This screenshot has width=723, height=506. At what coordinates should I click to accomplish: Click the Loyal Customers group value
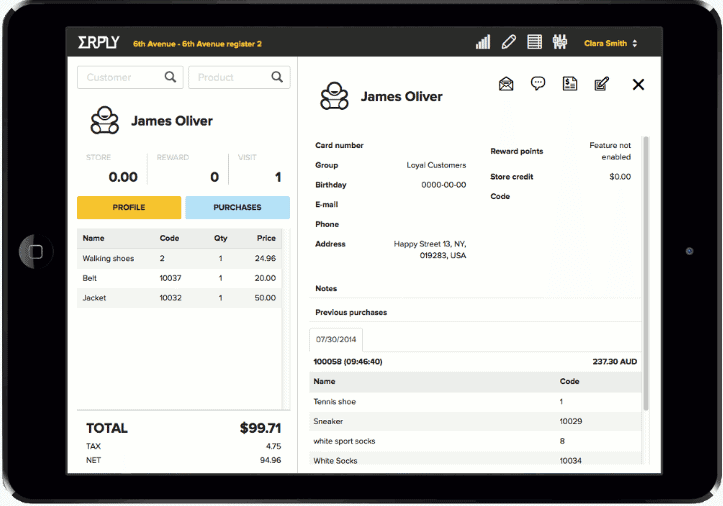(x=436, y=165)
